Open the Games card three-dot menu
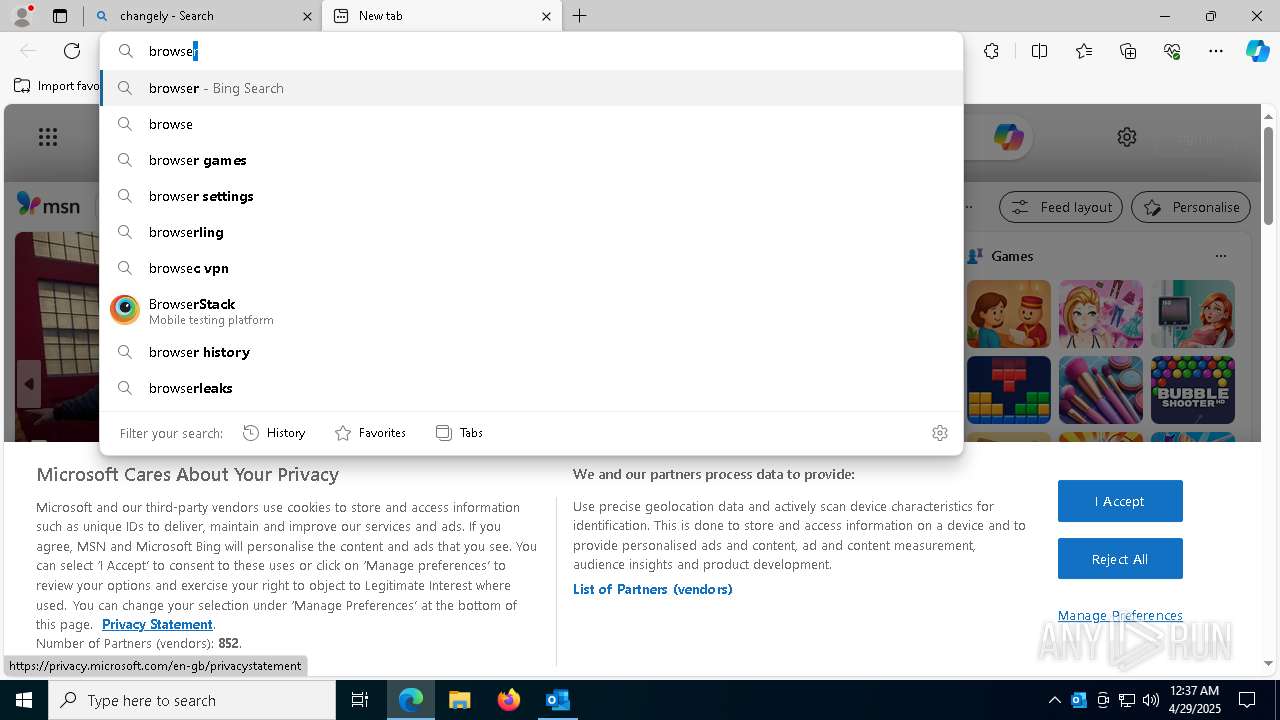This screenshot has width=1280, height=720. [x=1220, y=256]
